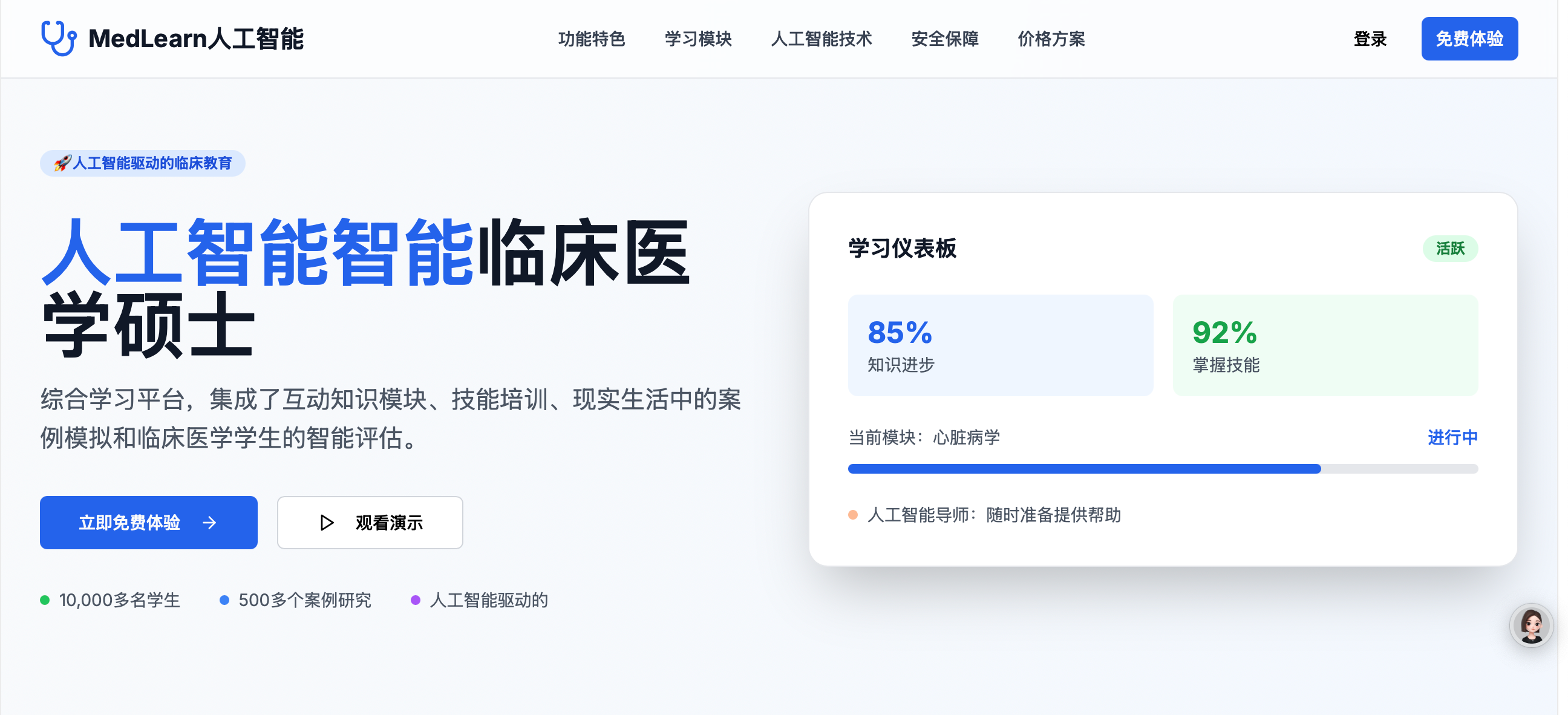Click the stethoscope logo icon
This screenshot has height=715, width=1568.
(x=59, y=38)
